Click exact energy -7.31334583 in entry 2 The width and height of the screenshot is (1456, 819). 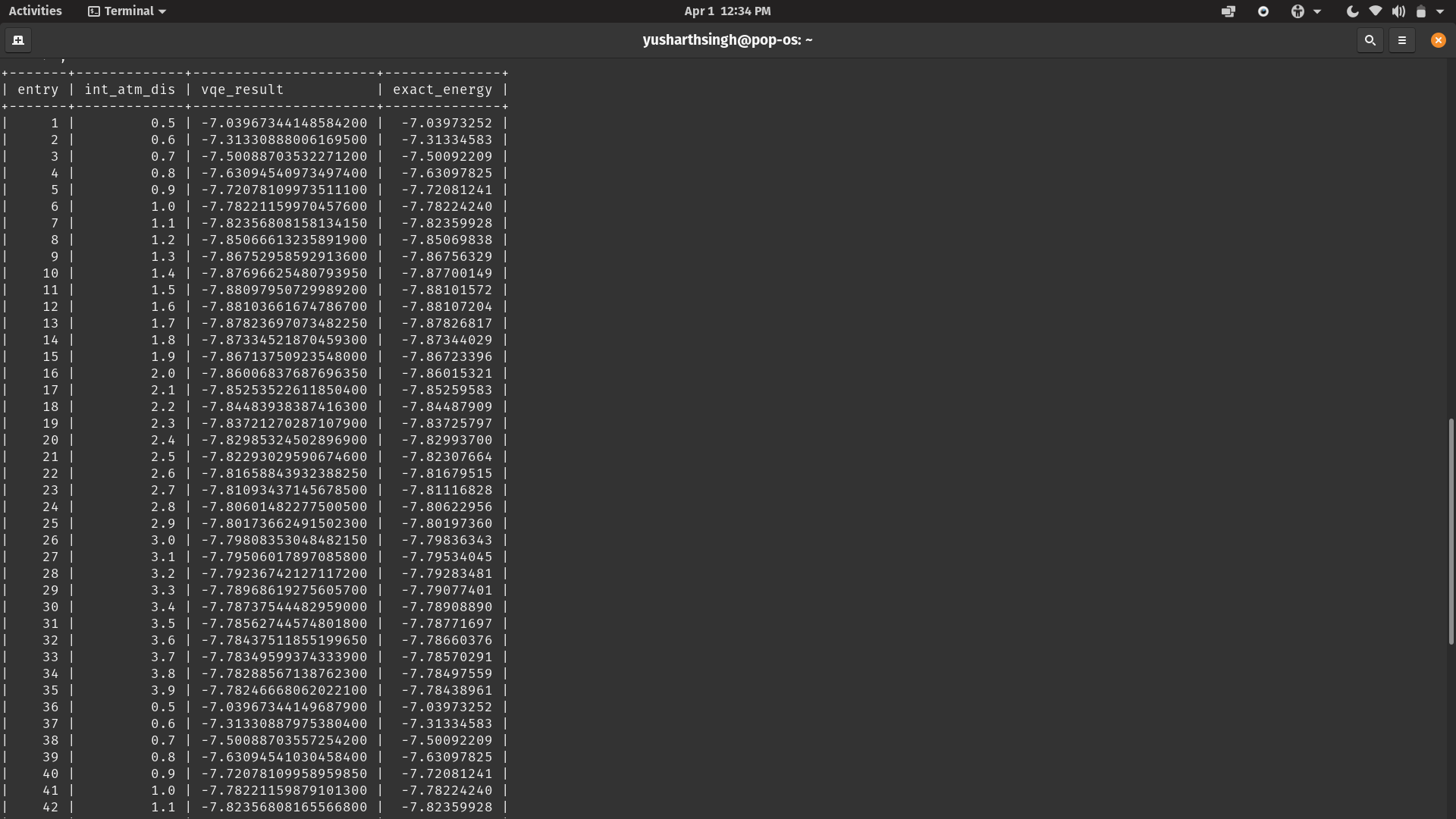[447, 140]
